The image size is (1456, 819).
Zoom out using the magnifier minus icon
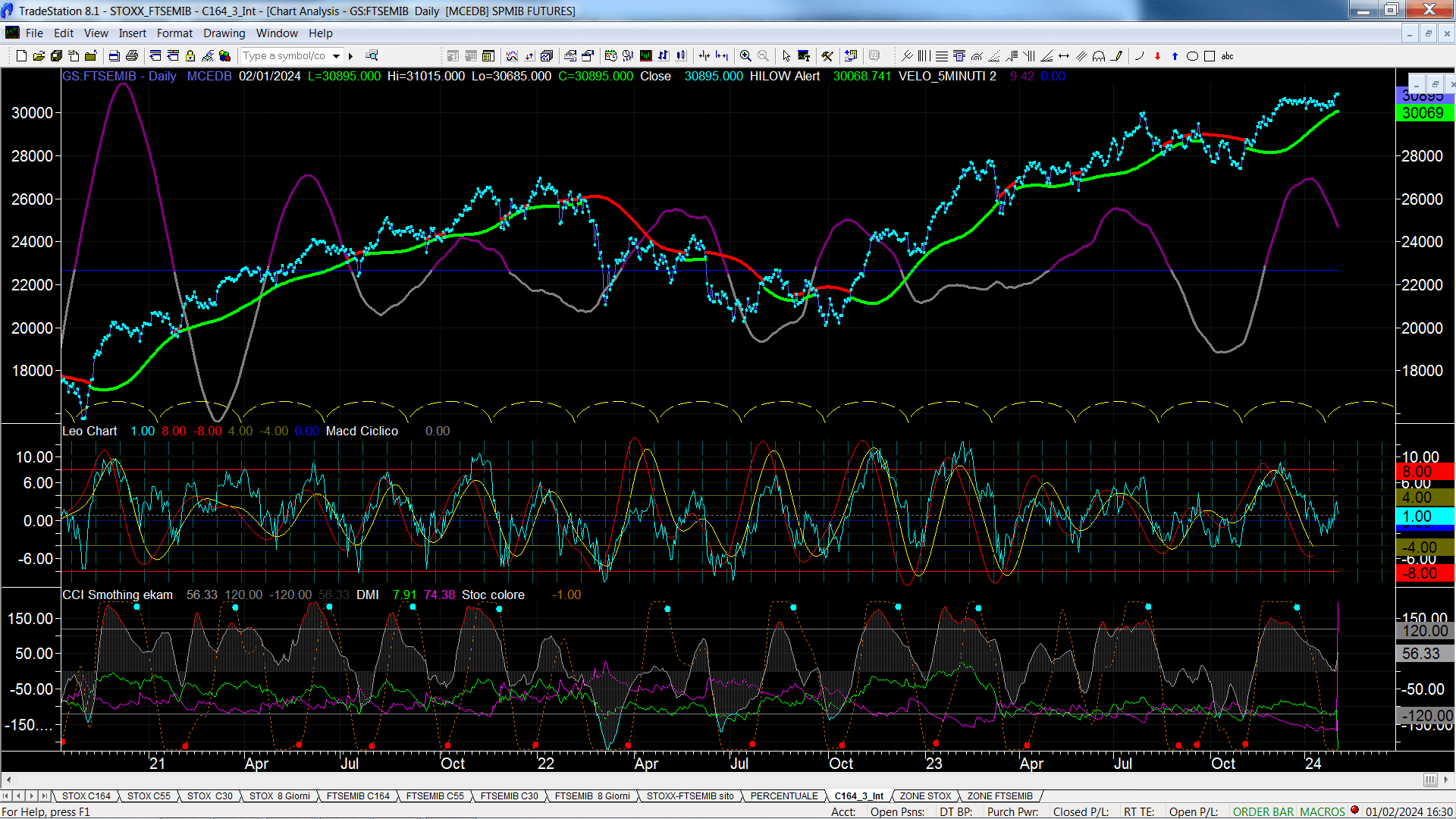tap(763, 55)
